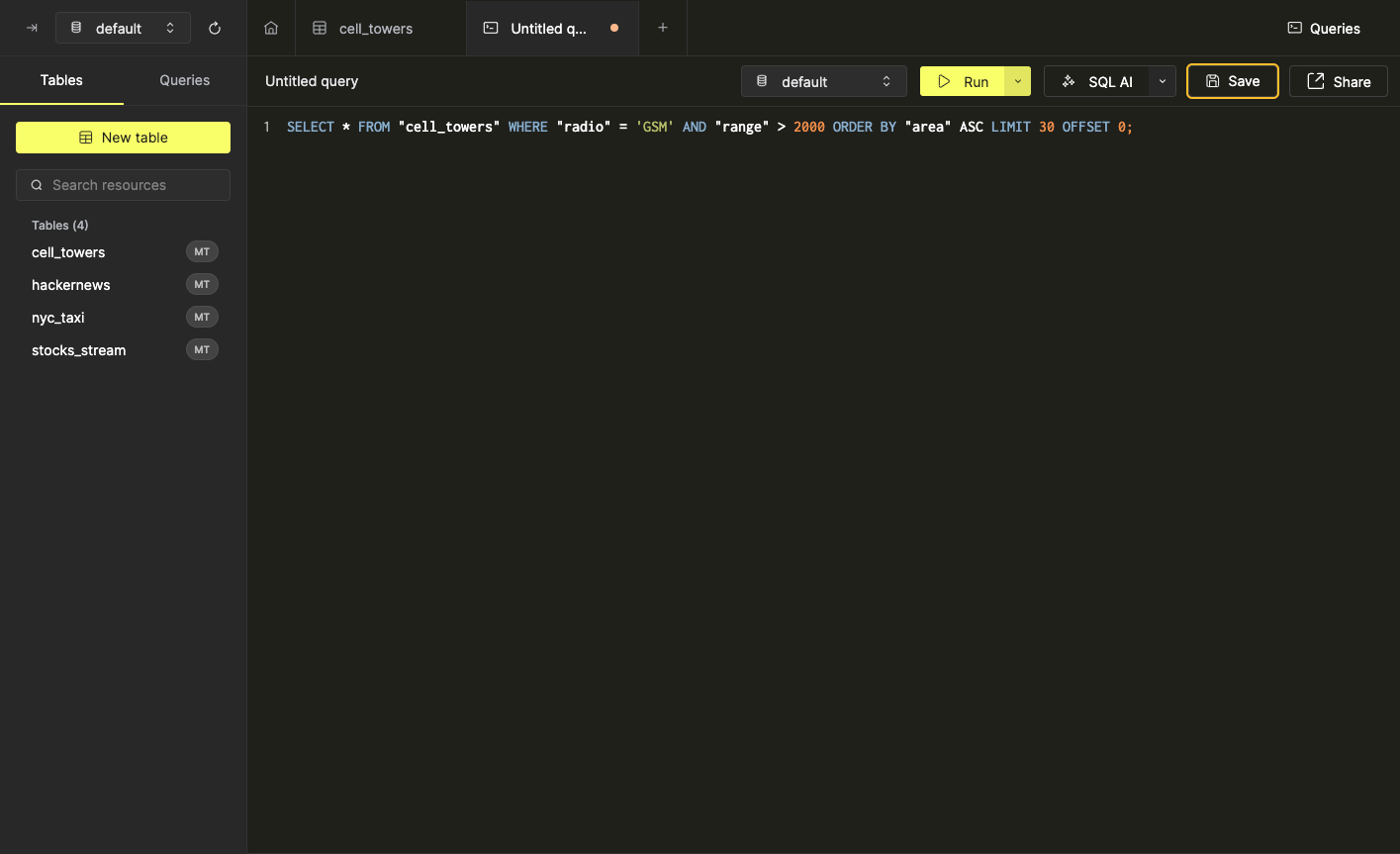Run the SQL query
Image resolution: width=1400 pixels, height=854 pixels.
tap(964, 81)
